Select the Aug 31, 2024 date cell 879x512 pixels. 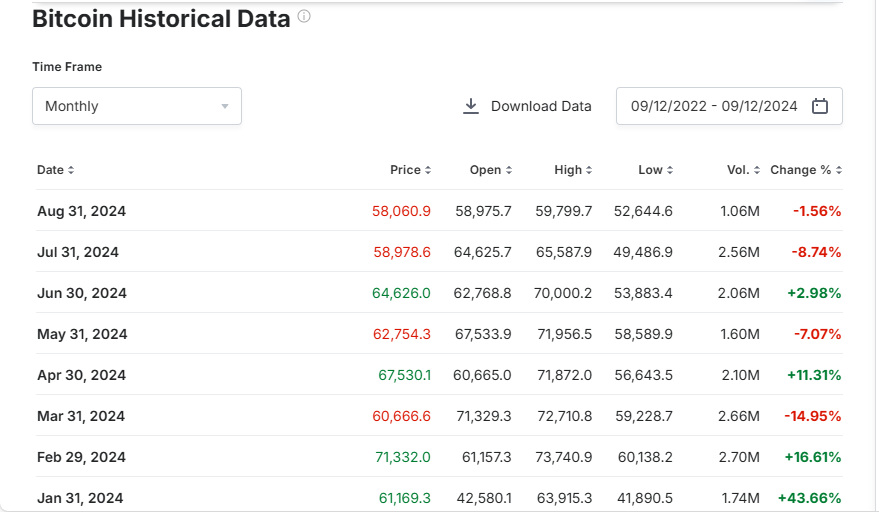pos(81,211)
